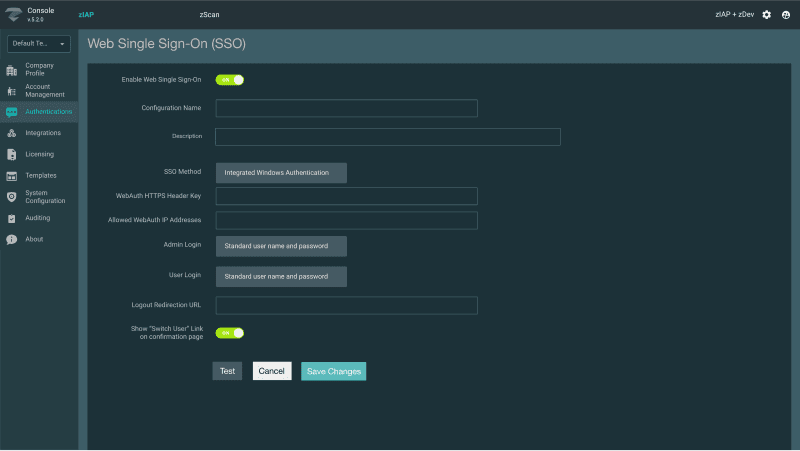Open the SSO Method dropdown

(x=281, y=172)
